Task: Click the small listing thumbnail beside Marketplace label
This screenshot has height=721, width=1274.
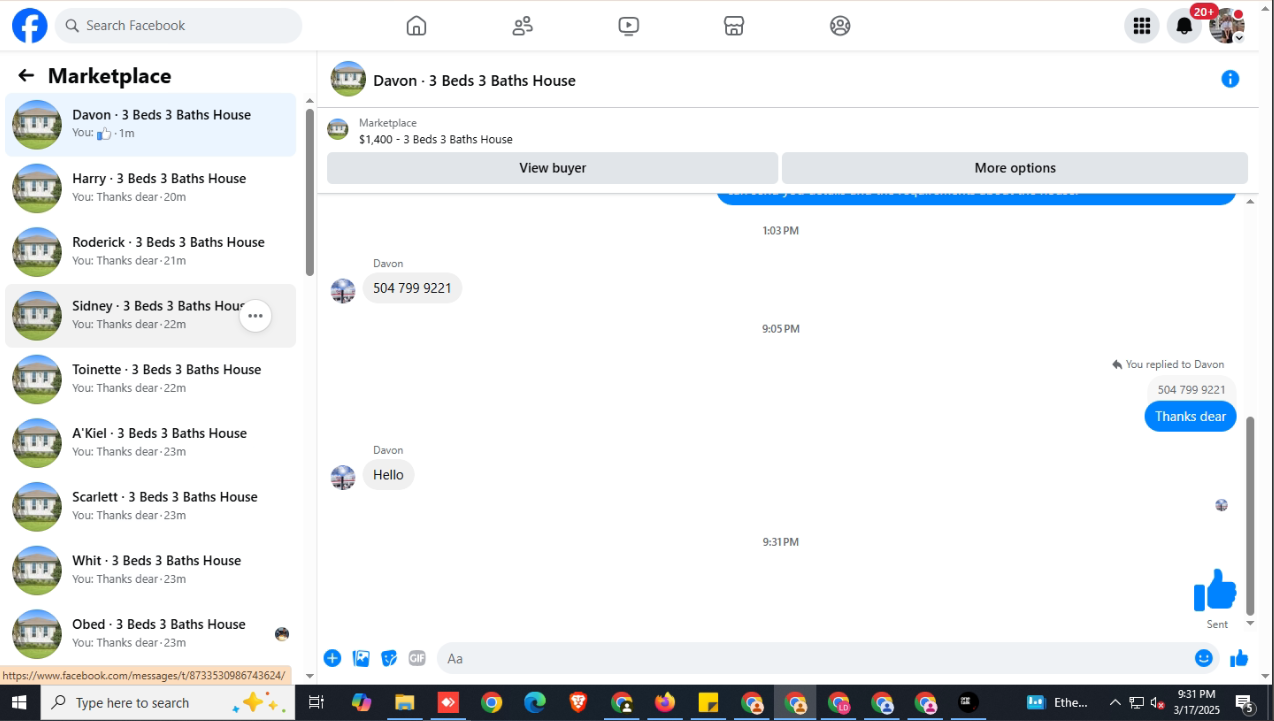Action: 338,130
